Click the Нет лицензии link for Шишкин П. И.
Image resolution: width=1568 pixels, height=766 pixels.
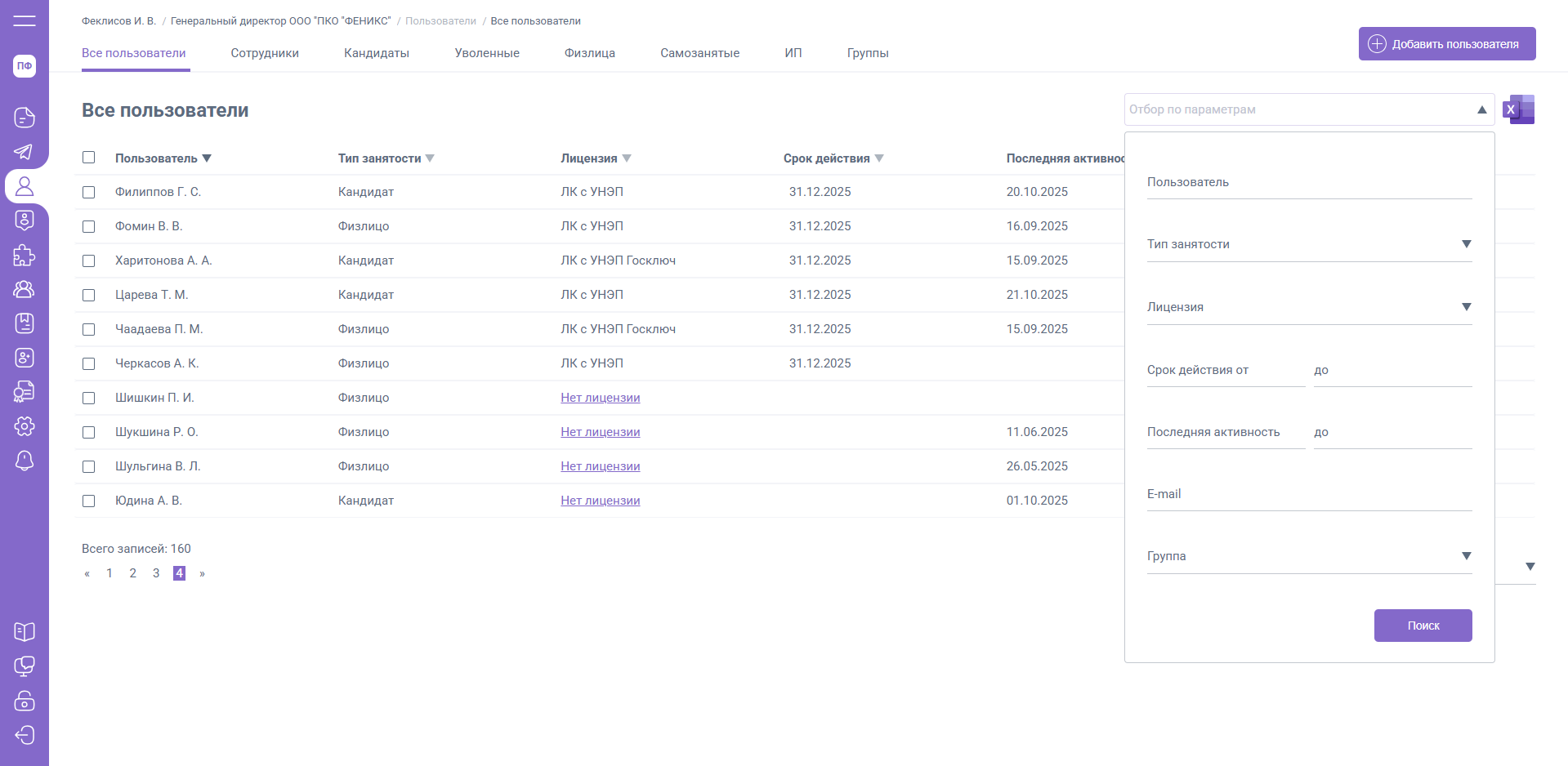point(600,398)
